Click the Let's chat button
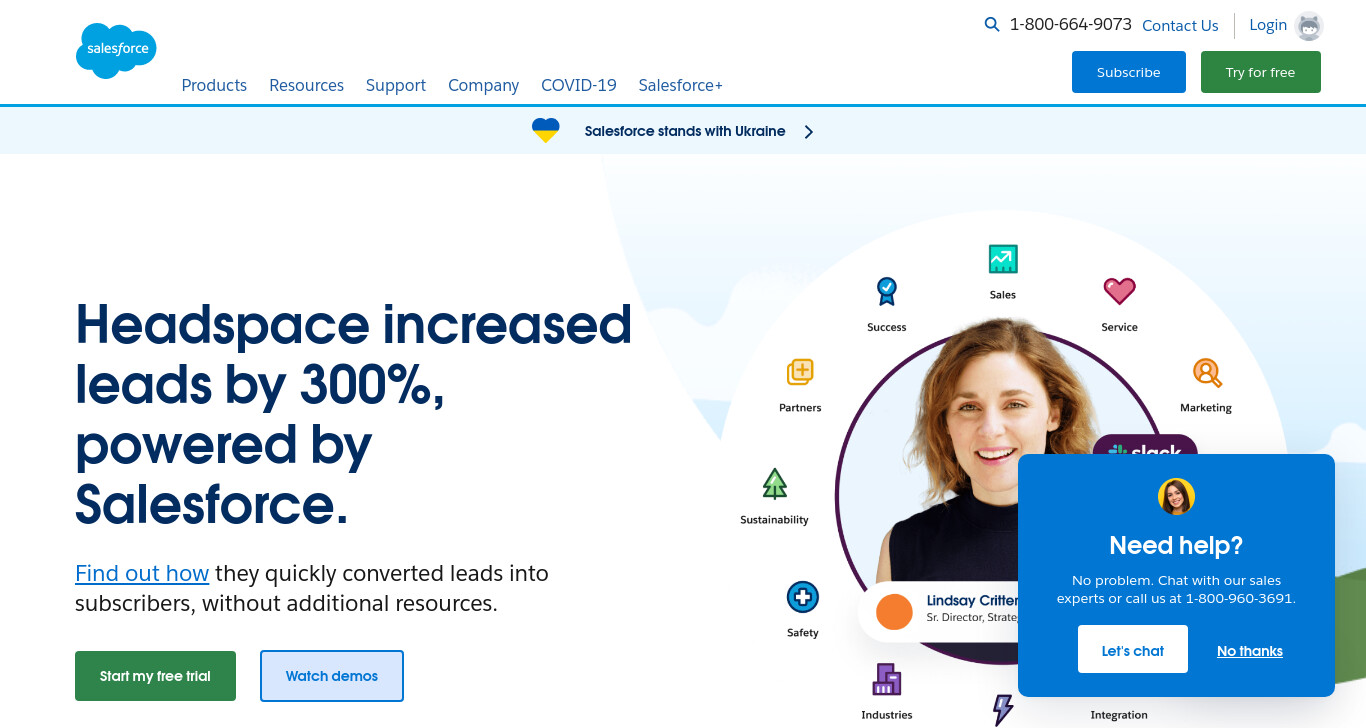Viewport: 1366px width, 728px height. pos(1133,650)
